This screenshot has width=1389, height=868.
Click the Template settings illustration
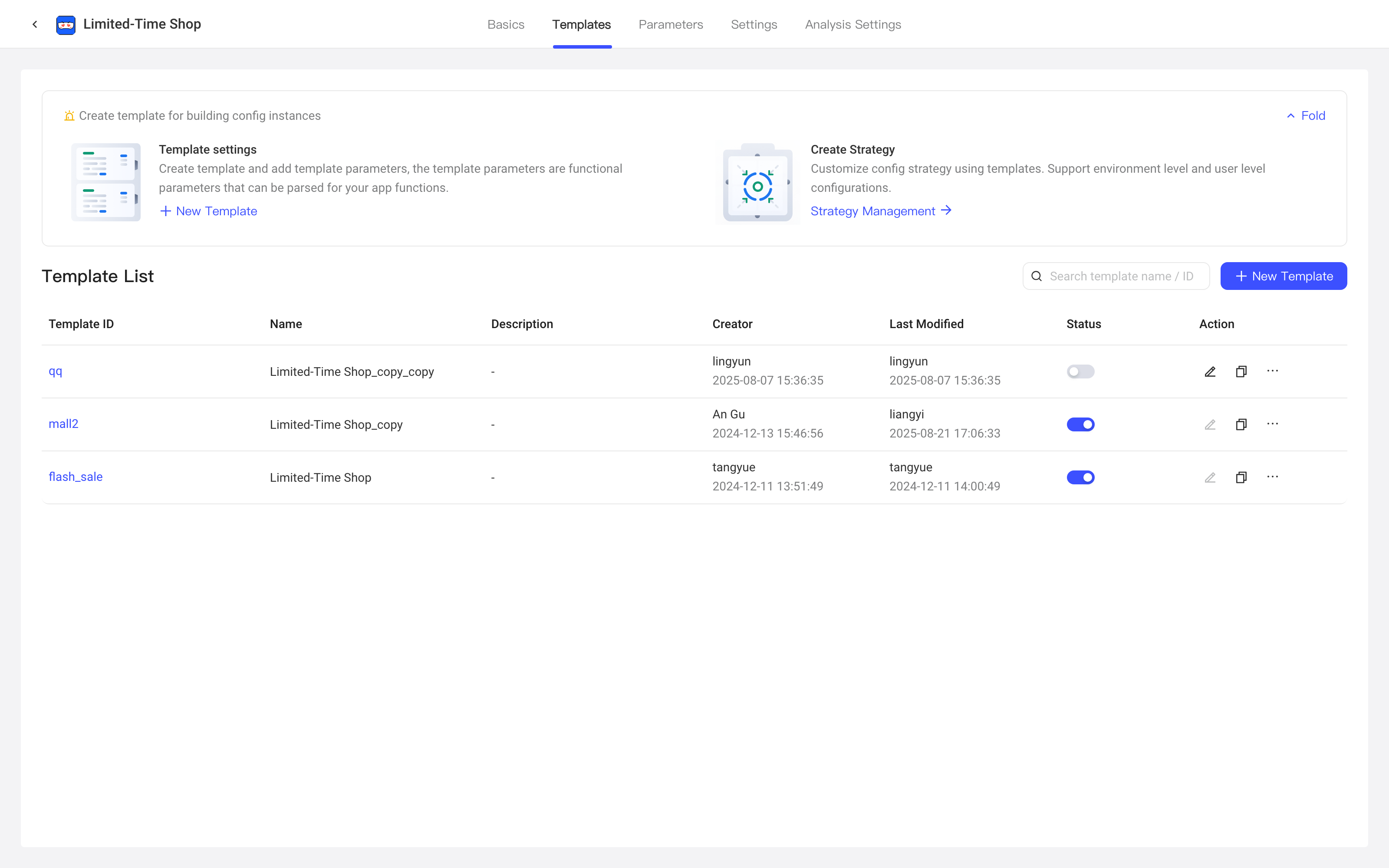(x=105, y=182)
